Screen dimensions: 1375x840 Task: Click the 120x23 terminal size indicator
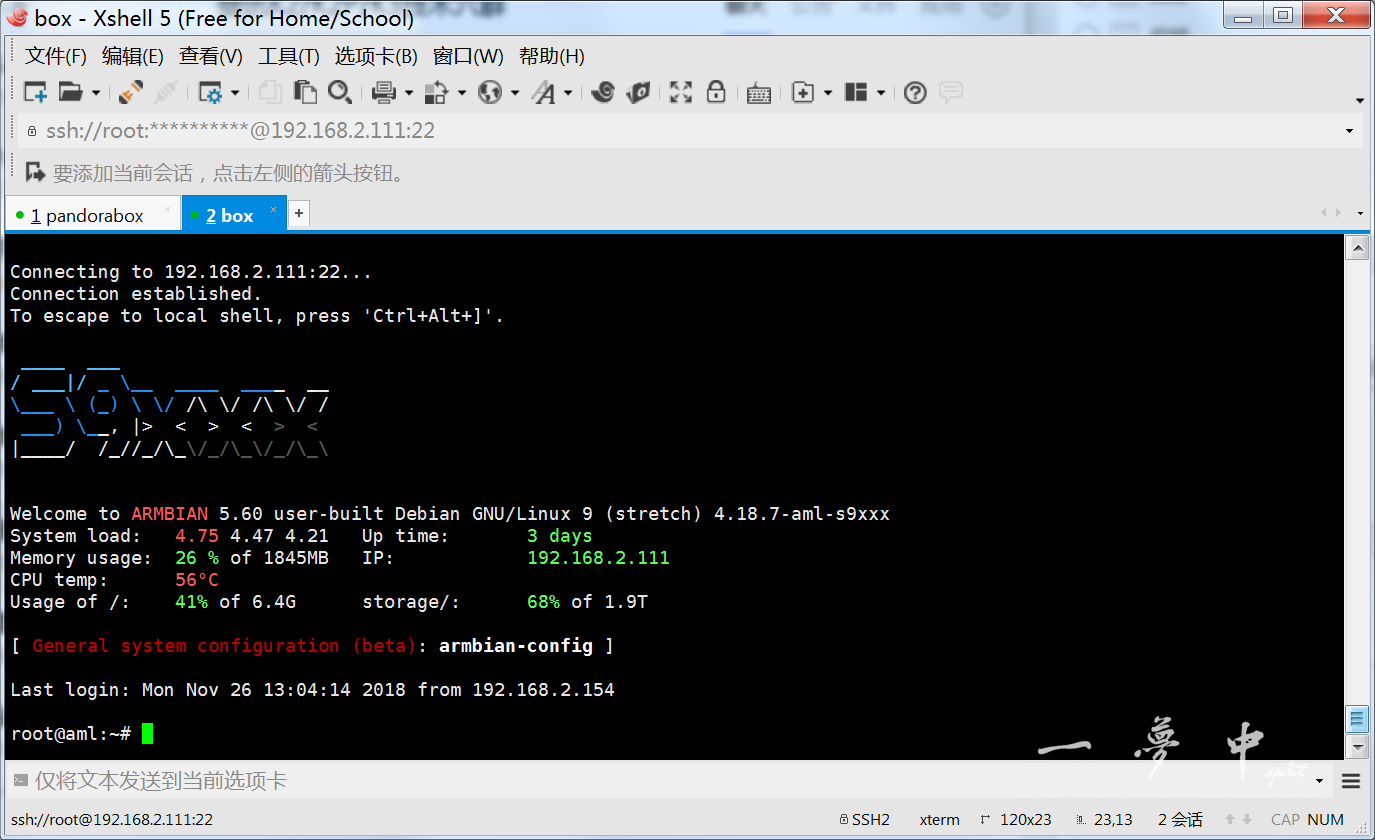pos(1016,819)
